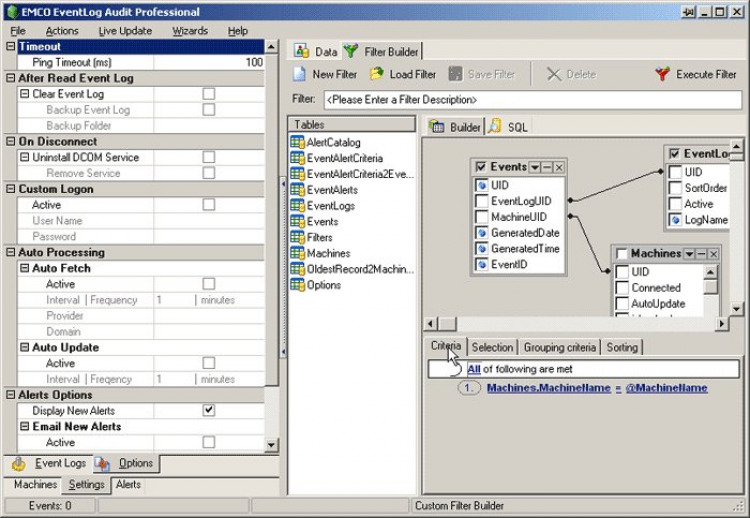This screenshot has width=750, height=518.
Task: Toggle the Events table header checkbox
Action: point(481,167)
